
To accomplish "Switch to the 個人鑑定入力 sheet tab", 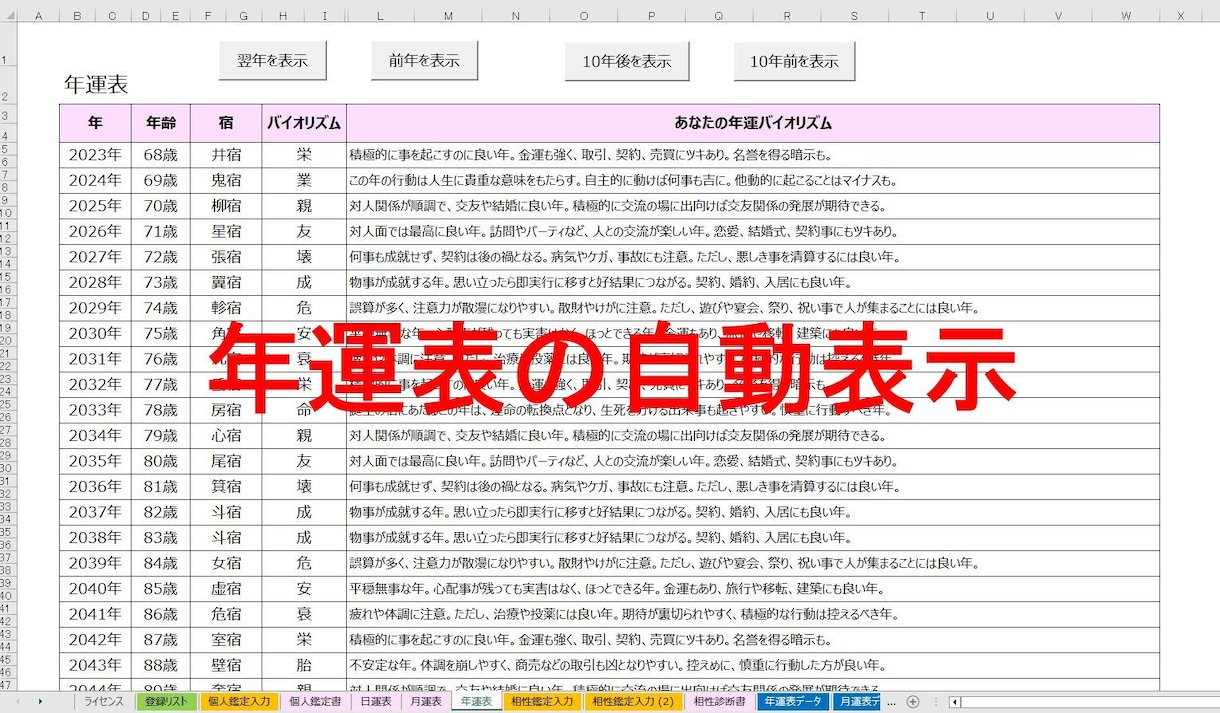I will pos(239,702).
